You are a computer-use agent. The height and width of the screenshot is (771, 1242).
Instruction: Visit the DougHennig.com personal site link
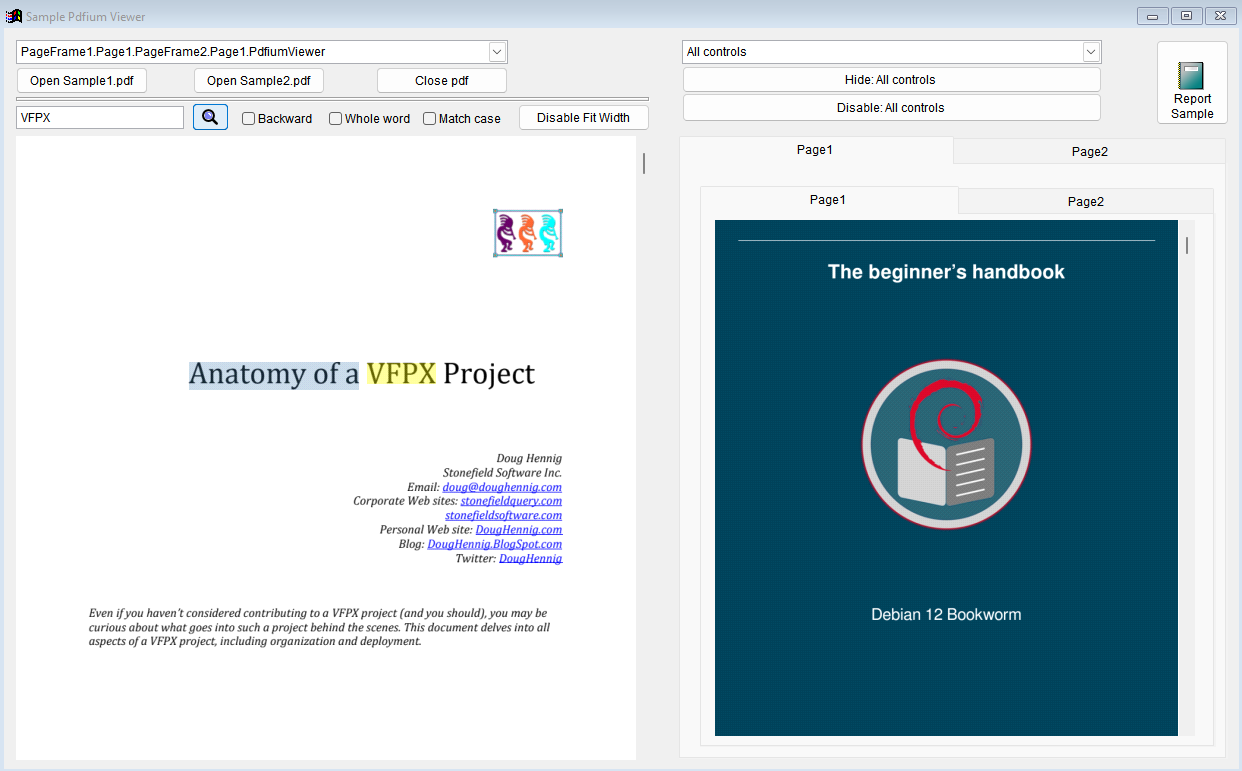(519, 530)
